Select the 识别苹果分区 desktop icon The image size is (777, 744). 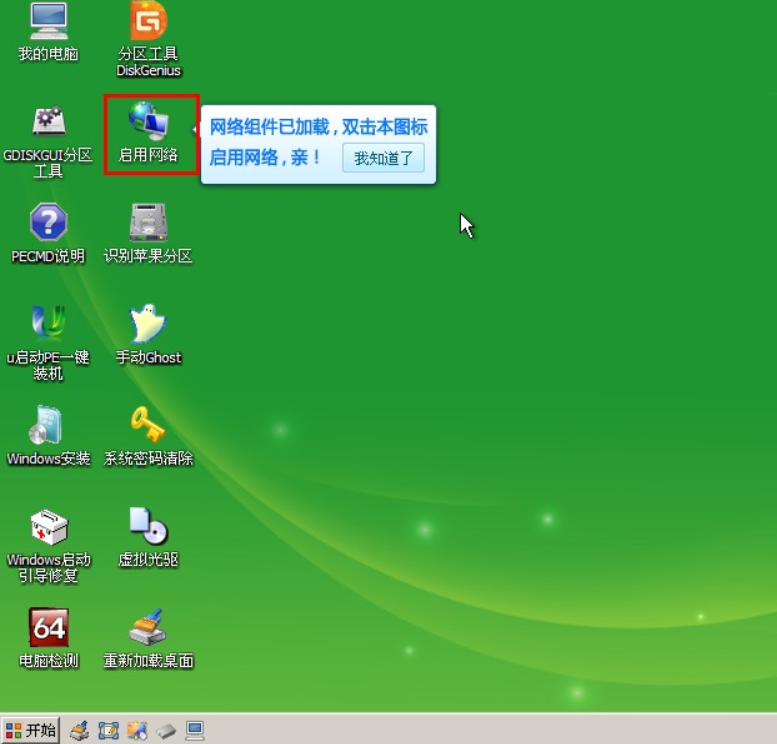pos(149,223)
